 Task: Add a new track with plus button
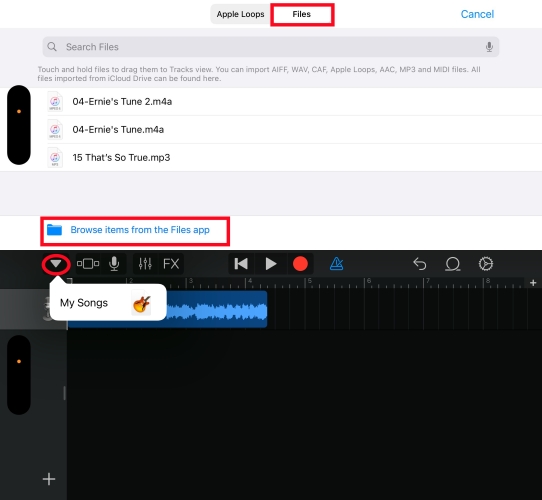pos(49,479)
